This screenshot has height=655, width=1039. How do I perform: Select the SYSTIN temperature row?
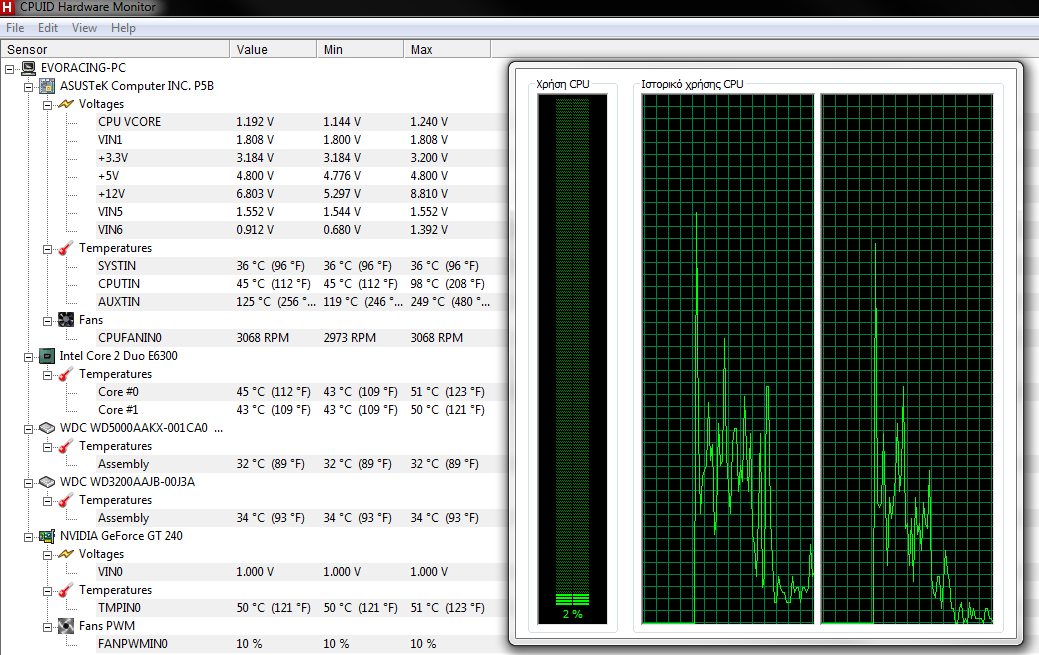[301, 266]
